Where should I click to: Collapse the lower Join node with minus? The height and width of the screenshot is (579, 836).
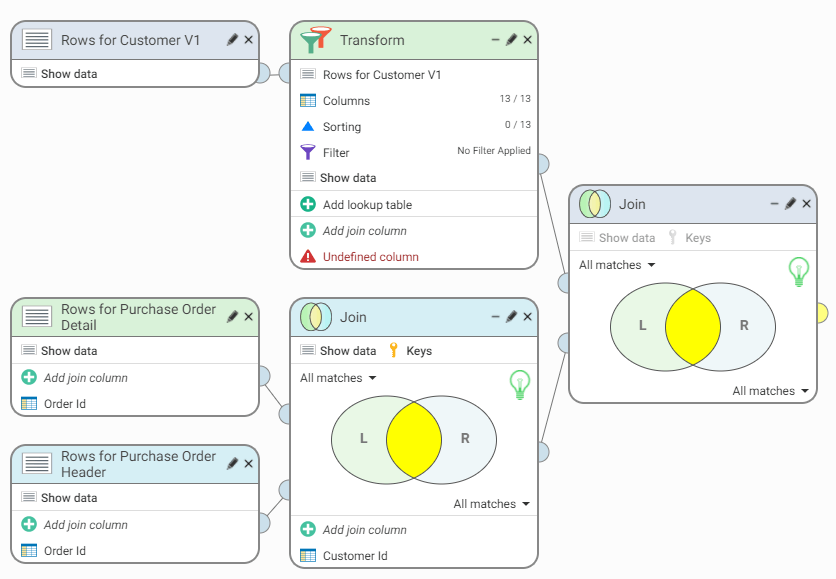[495, 317]
